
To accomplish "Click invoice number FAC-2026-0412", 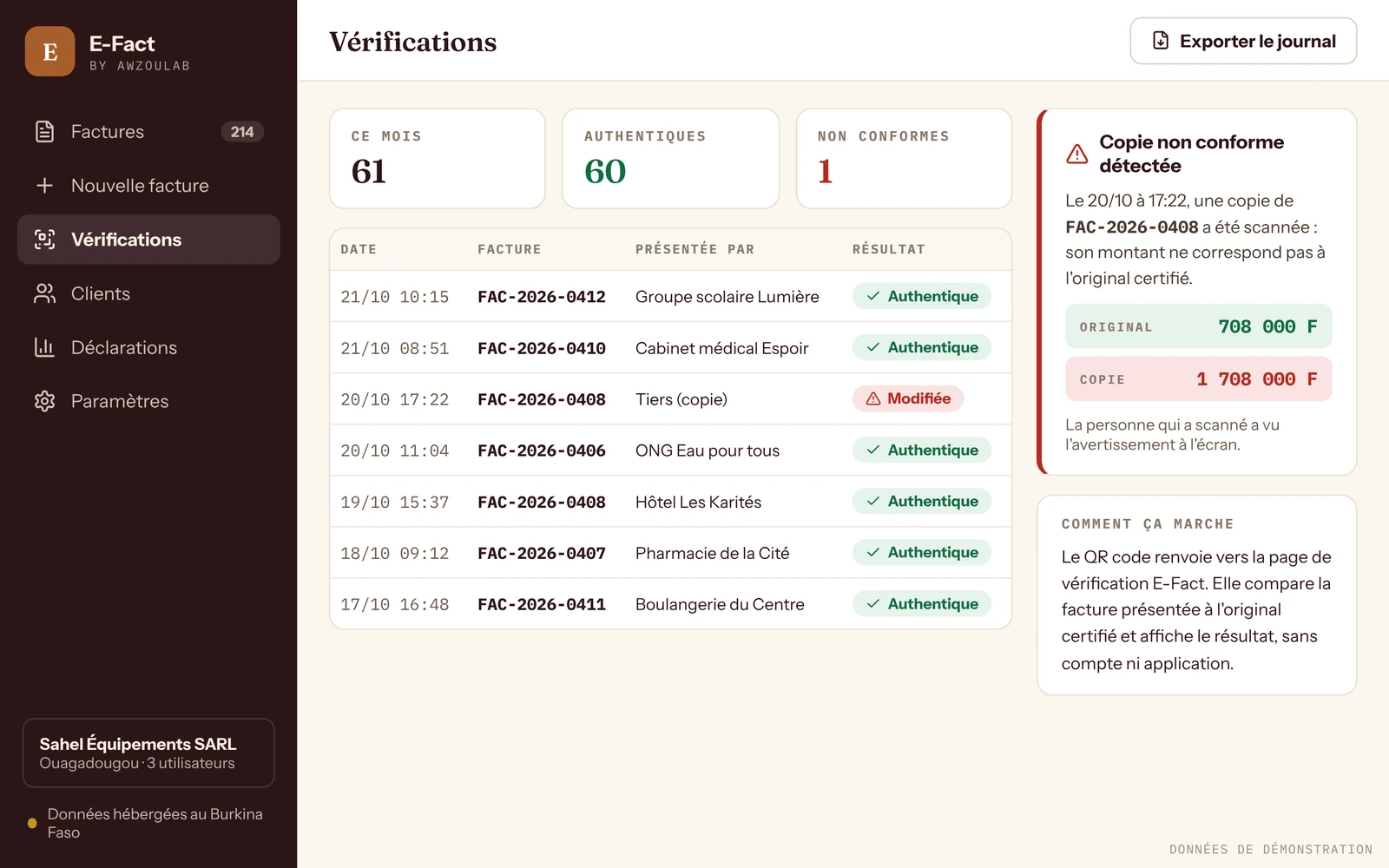I will pyautogui.click(x=542, y=297).
